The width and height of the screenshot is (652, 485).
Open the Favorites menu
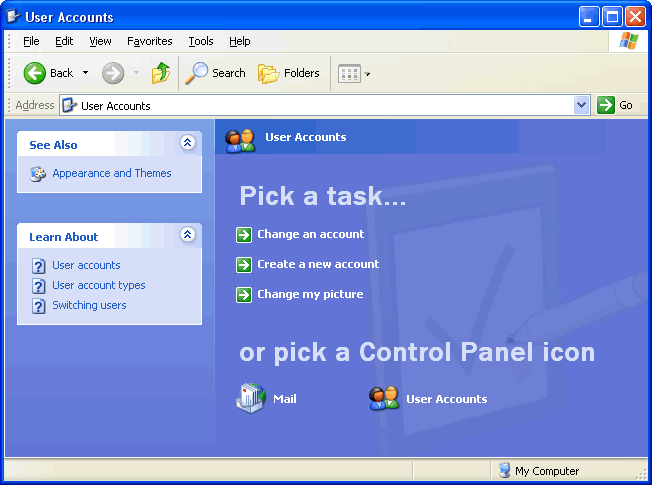tap(149, 41)
